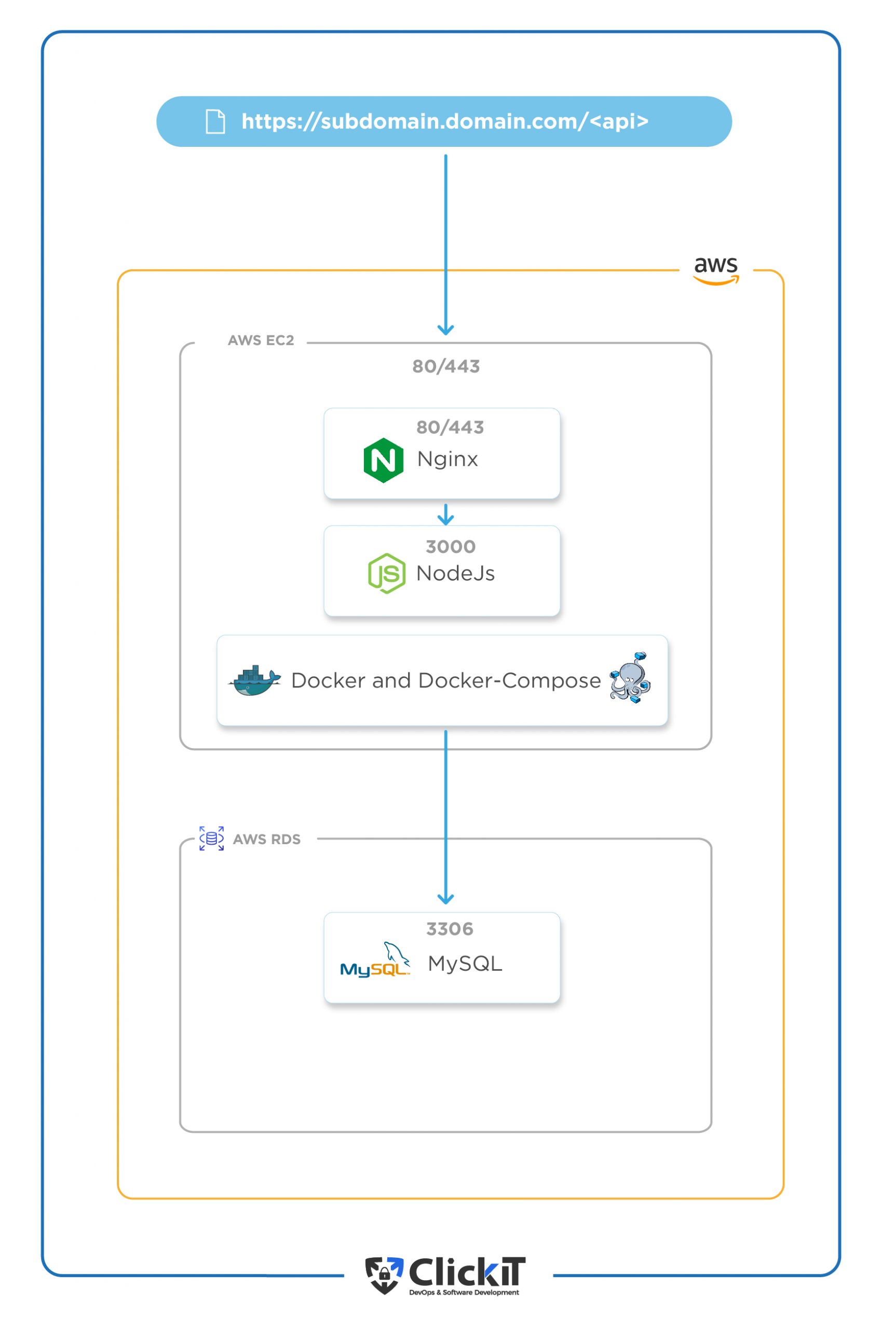Click the 'MySQL' text label
Image resolution: width=896 pixels, height=1329 pixels.
click(x=465, y=964)
